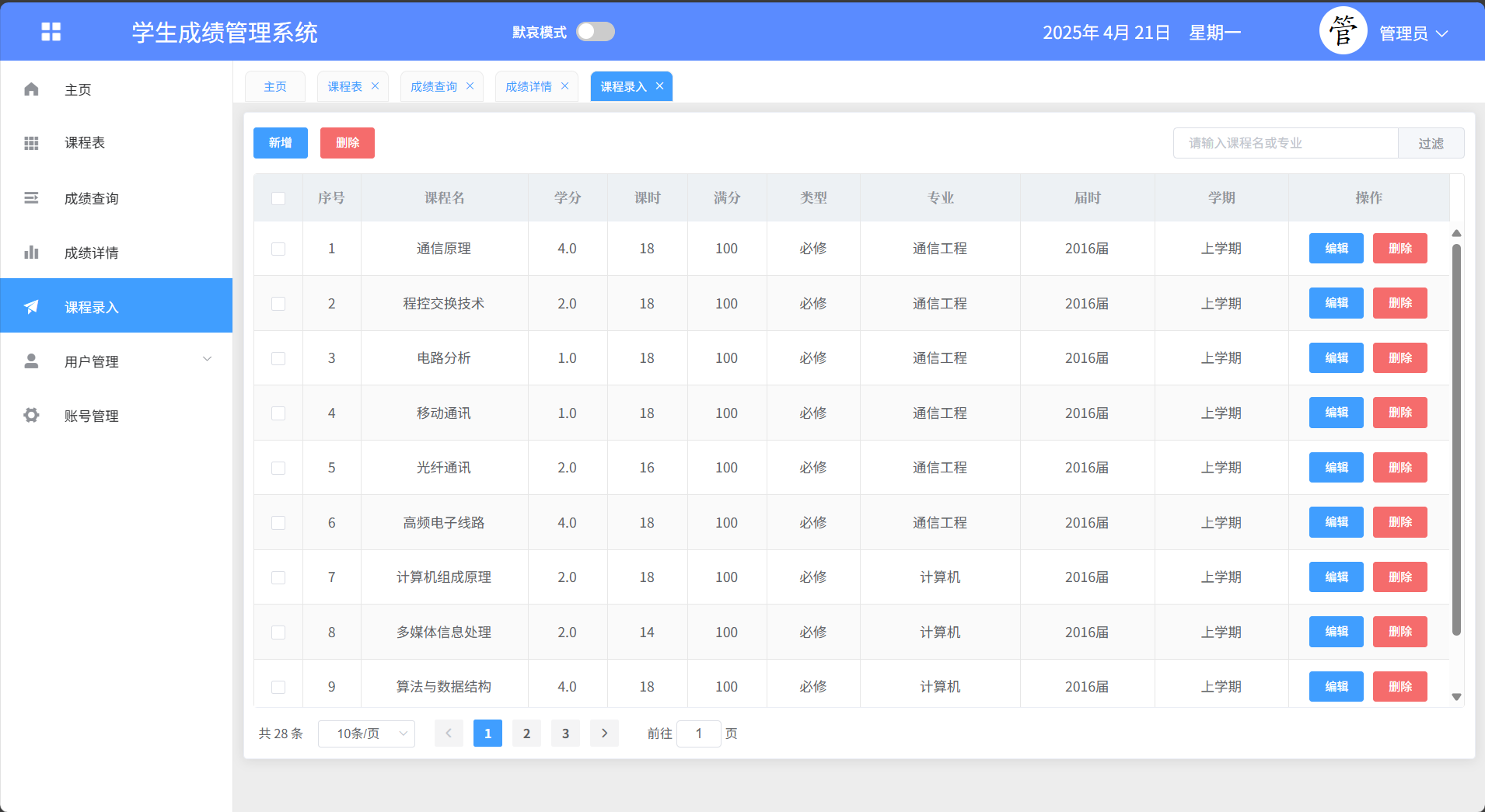Click the 管 avatar icon
Image resolution: width=1485 pixels, height=812 pixels.
click(1343, 32)
